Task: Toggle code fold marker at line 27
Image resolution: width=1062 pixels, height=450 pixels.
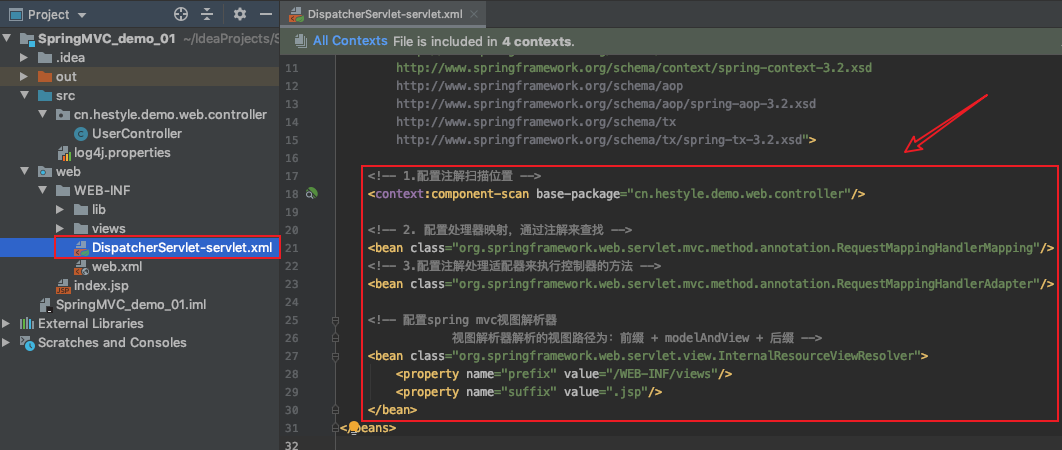Action: tap(335, 356)
